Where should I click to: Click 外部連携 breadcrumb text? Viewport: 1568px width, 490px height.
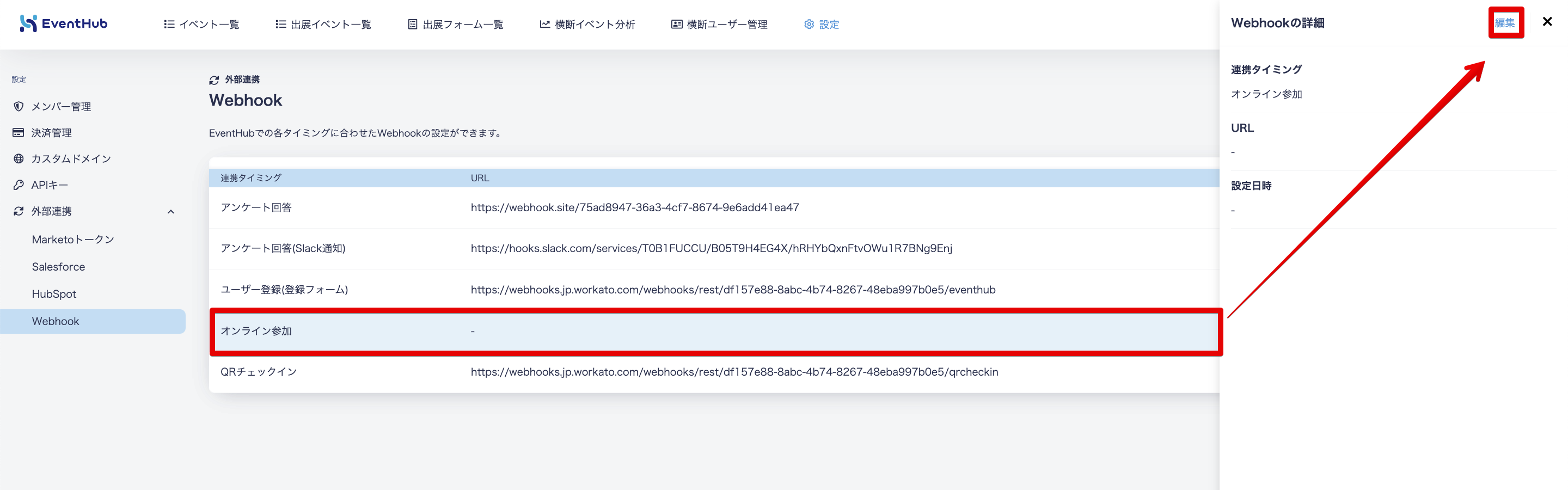click(242, 79)
